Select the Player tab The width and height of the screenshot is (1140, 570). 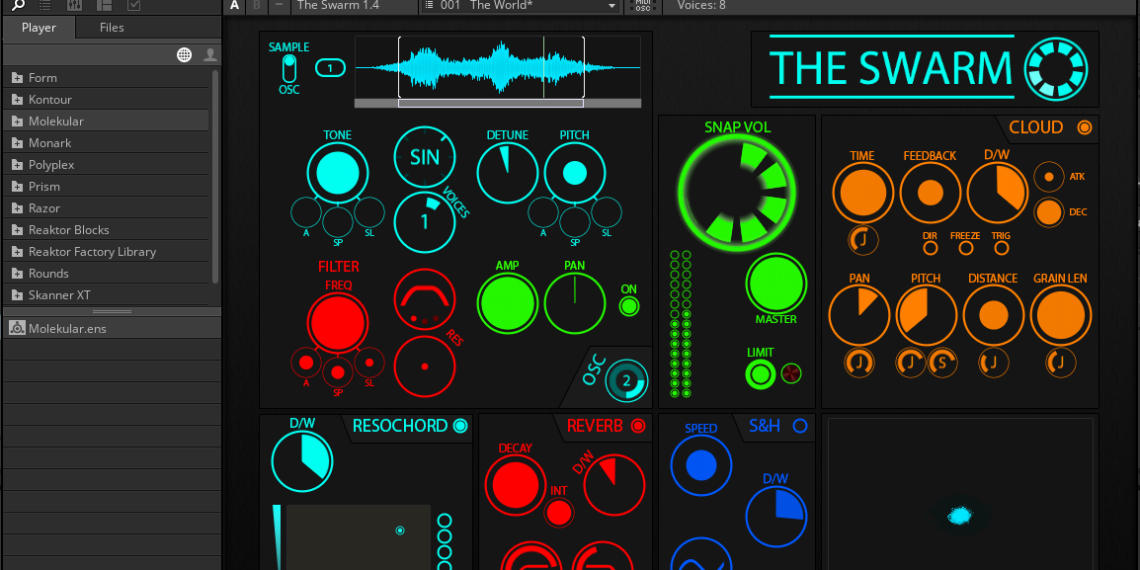click(39, 28)
